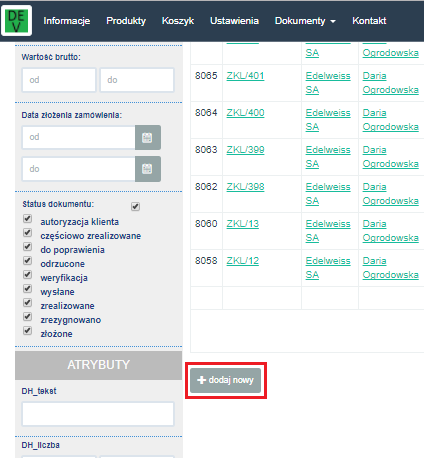This screenshot has width=424, height=458.
Task: Click the dodaj nowy button
Action: click(x=226, y=380)
